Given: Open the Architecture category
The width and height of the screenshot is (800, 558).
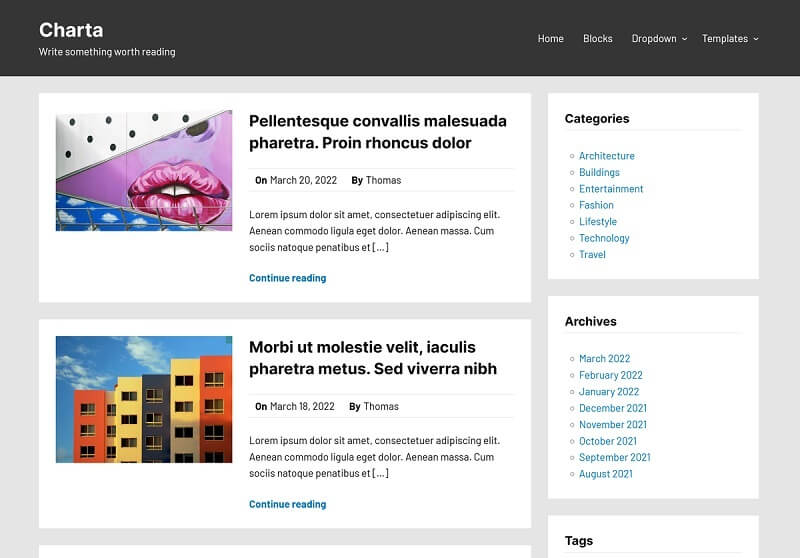Looking at the screenshot, I should pyautogui.click(x=607, y=156).
